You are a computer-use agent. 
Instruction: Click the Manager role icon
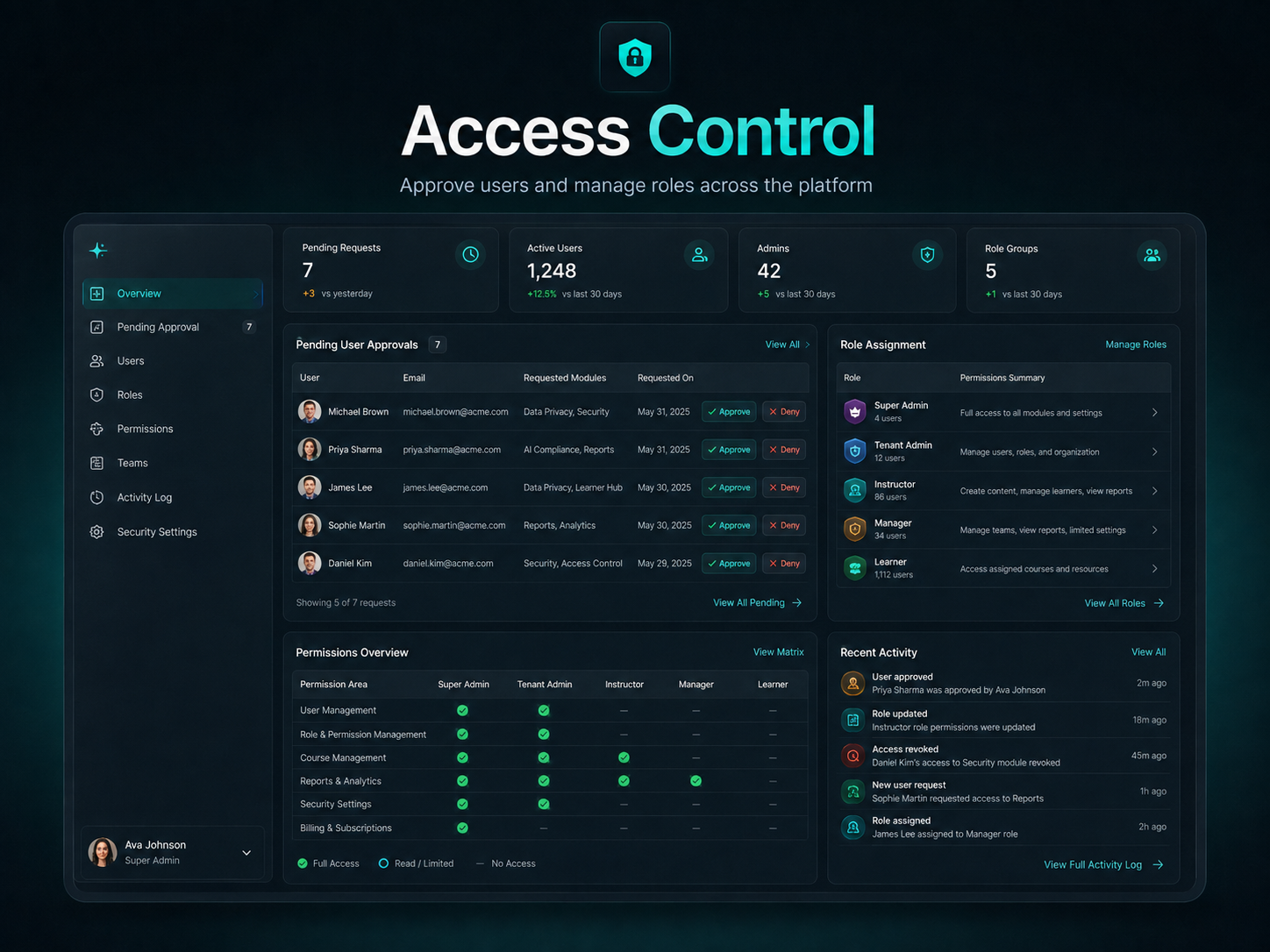(855, 529)
